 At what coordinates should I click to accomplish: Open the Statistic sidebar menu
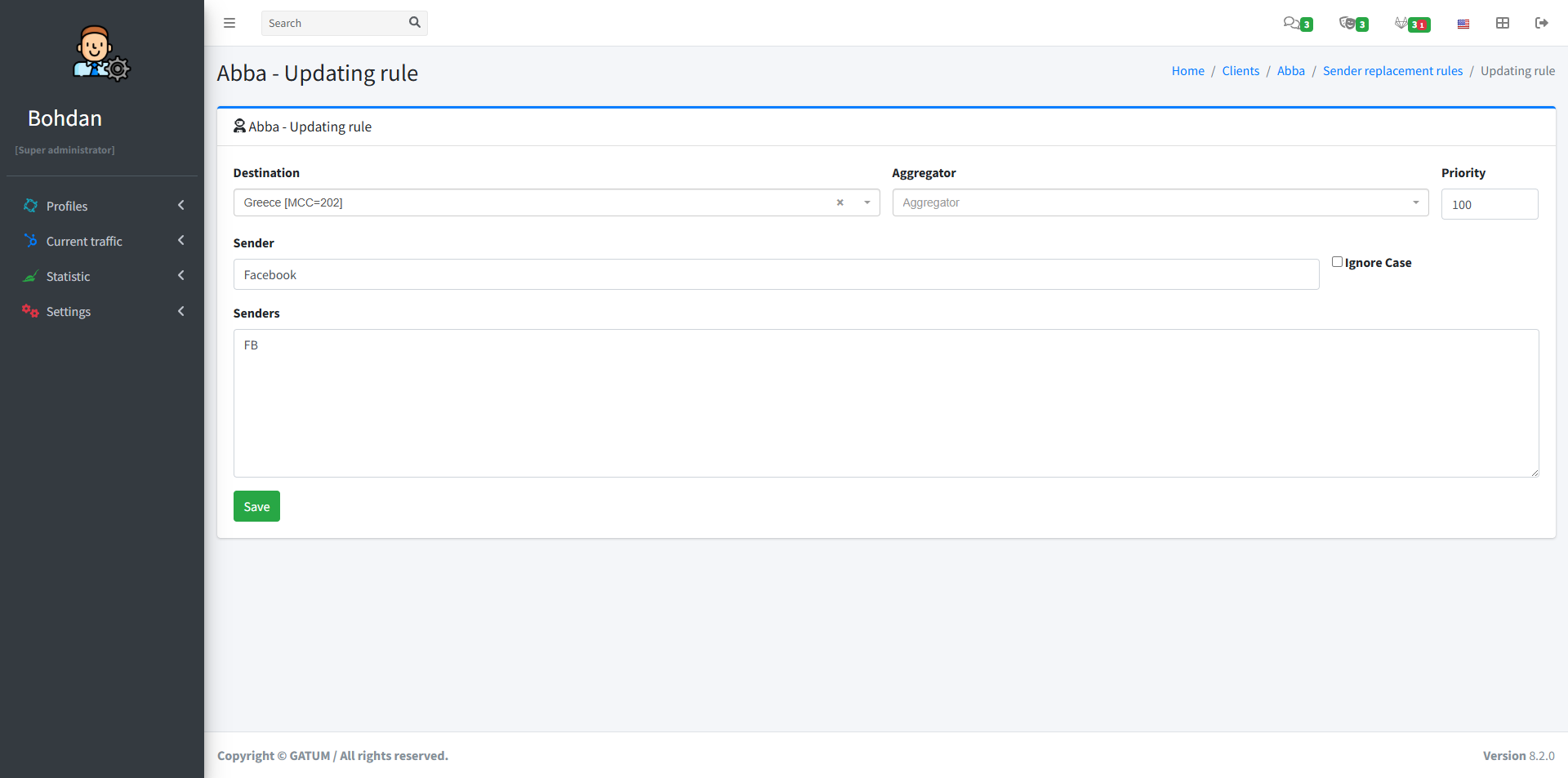point(102,276)
